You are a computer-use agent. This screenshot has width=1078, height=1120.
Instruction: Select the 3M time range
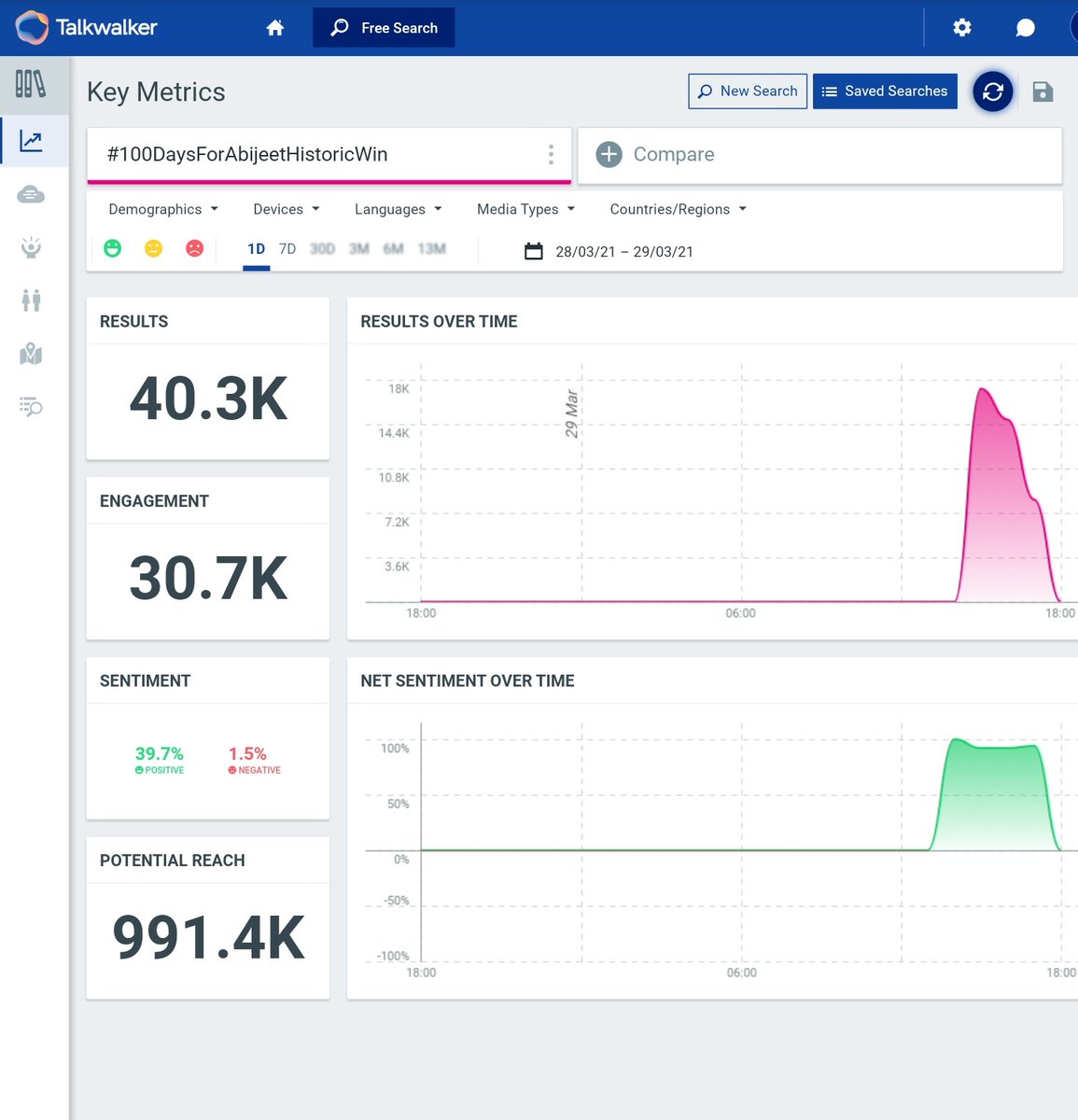pyautogui.click(x=359, y=249)
